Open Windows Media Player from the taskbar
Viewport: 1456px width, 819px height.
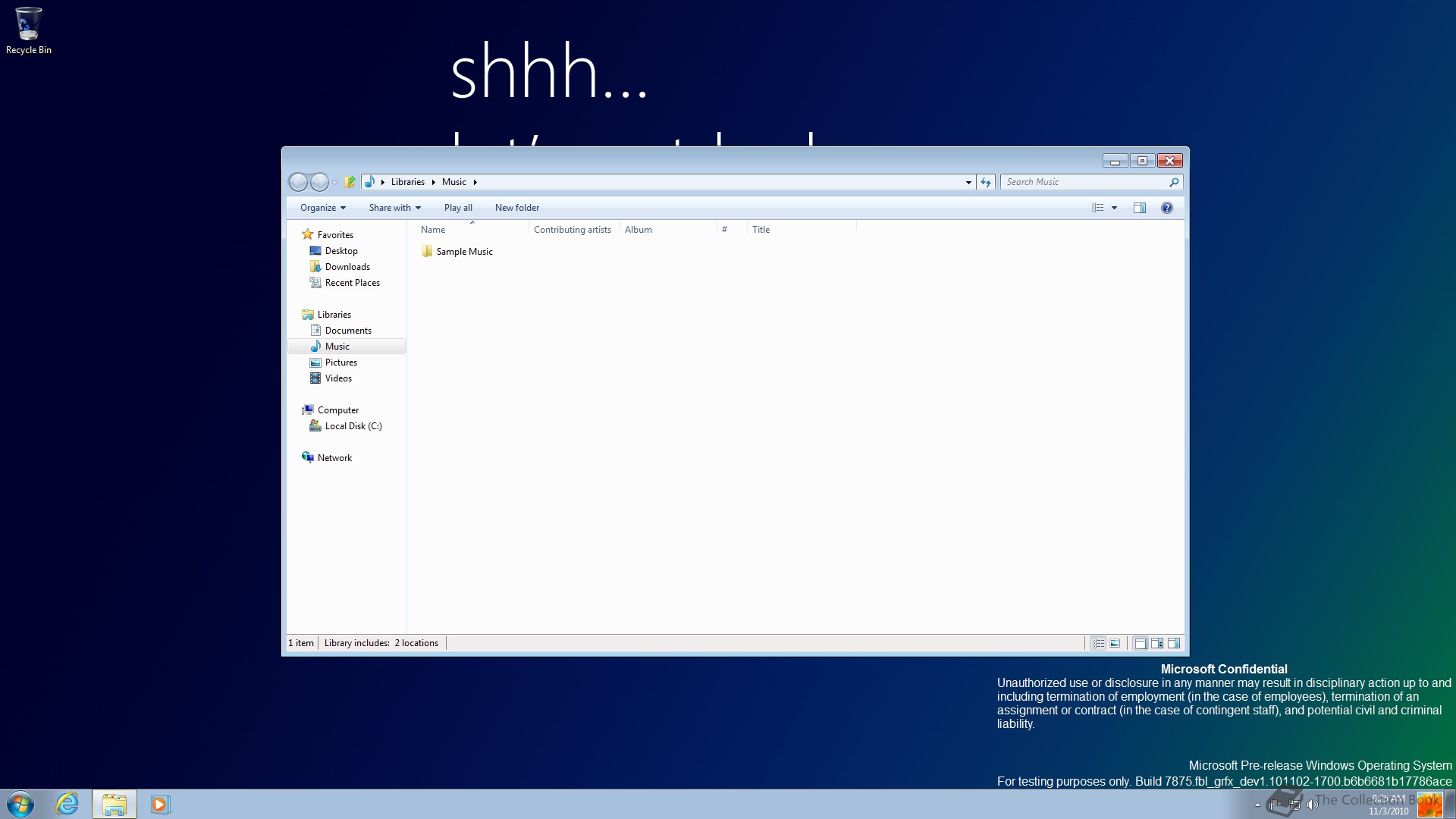click(160, 804)
